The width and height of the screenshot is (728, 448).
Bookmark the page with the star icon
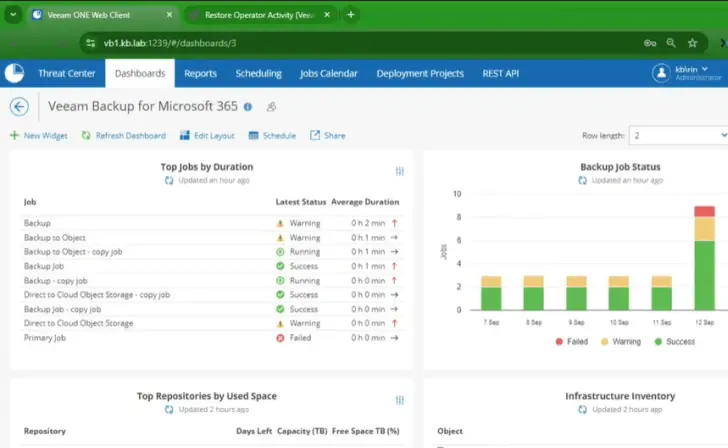[x=693, y=43]
